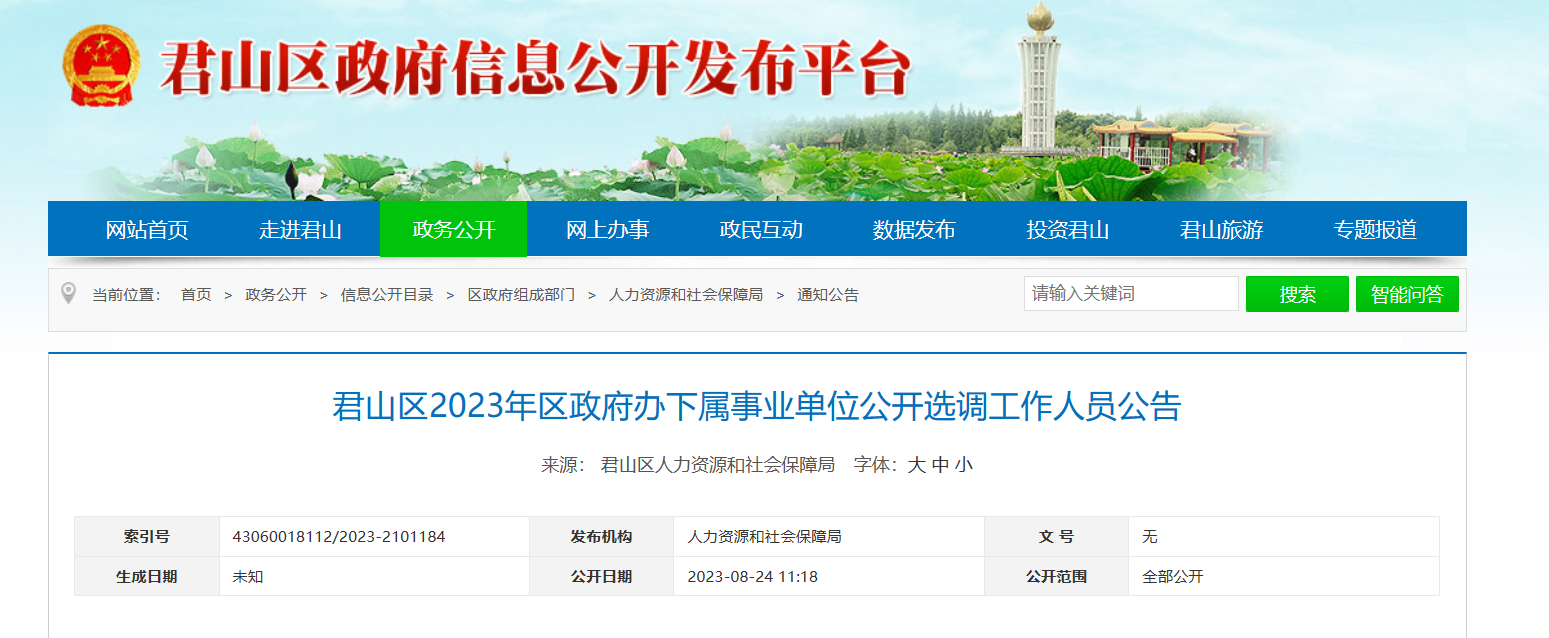This screenshot has width=1549, height=638.
Task: Click the national emblem logo
Action: pos(100,66)
